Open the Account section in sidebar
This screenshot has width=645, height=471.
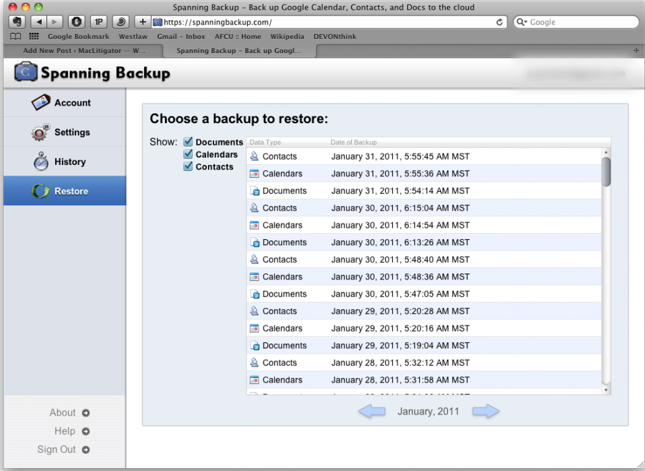click(x=64, y=103)
